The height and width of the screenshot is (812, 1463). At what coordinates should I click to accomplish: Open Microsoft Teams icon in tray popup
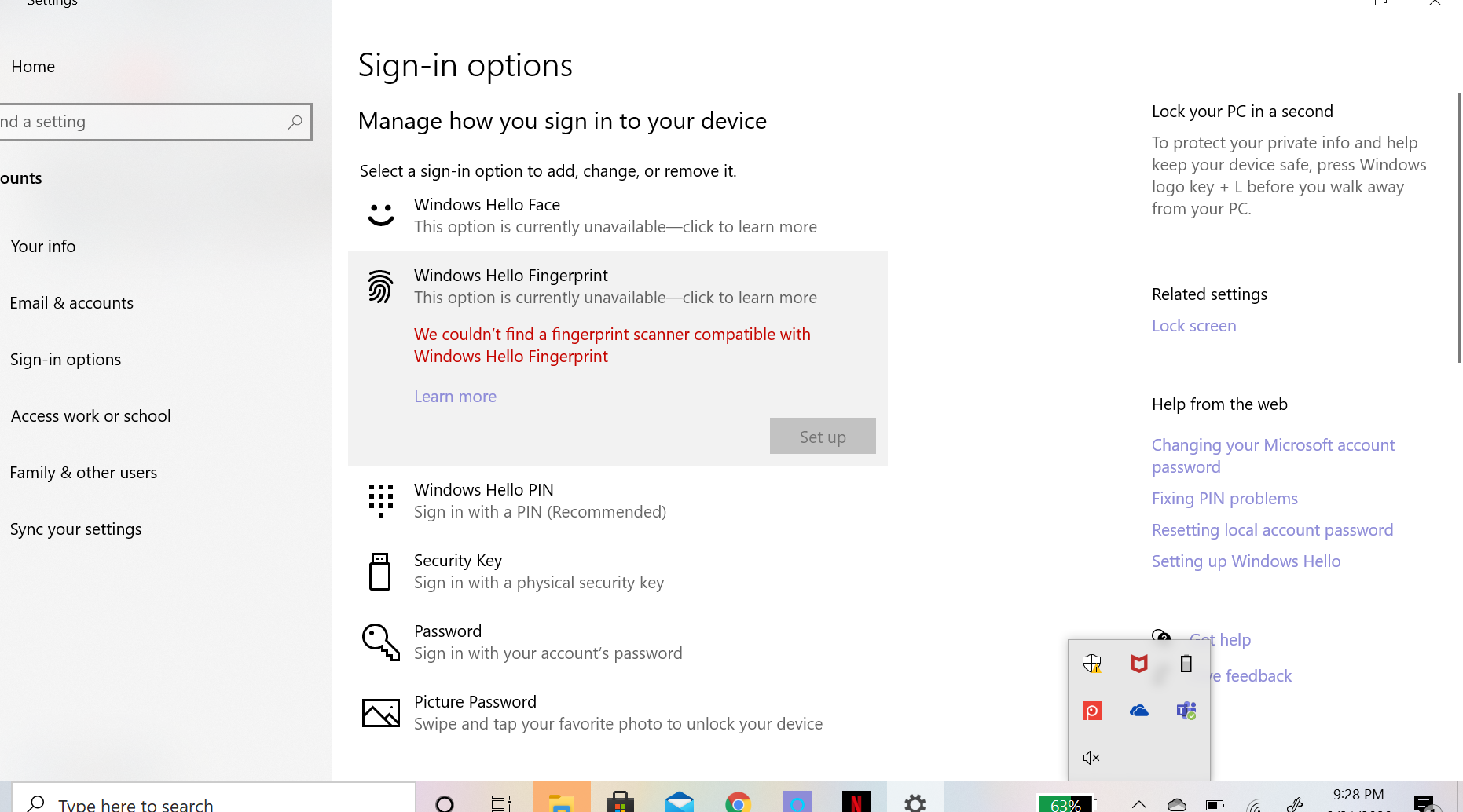point(1186,711)
